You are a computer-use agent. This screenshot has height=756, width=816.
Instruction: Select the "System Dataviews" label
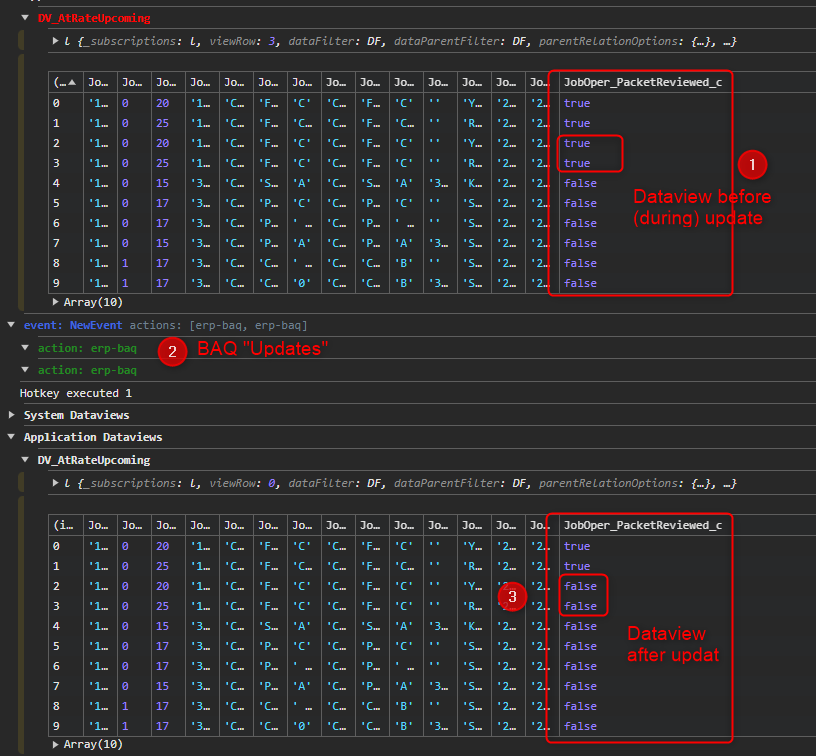point(76,415)
